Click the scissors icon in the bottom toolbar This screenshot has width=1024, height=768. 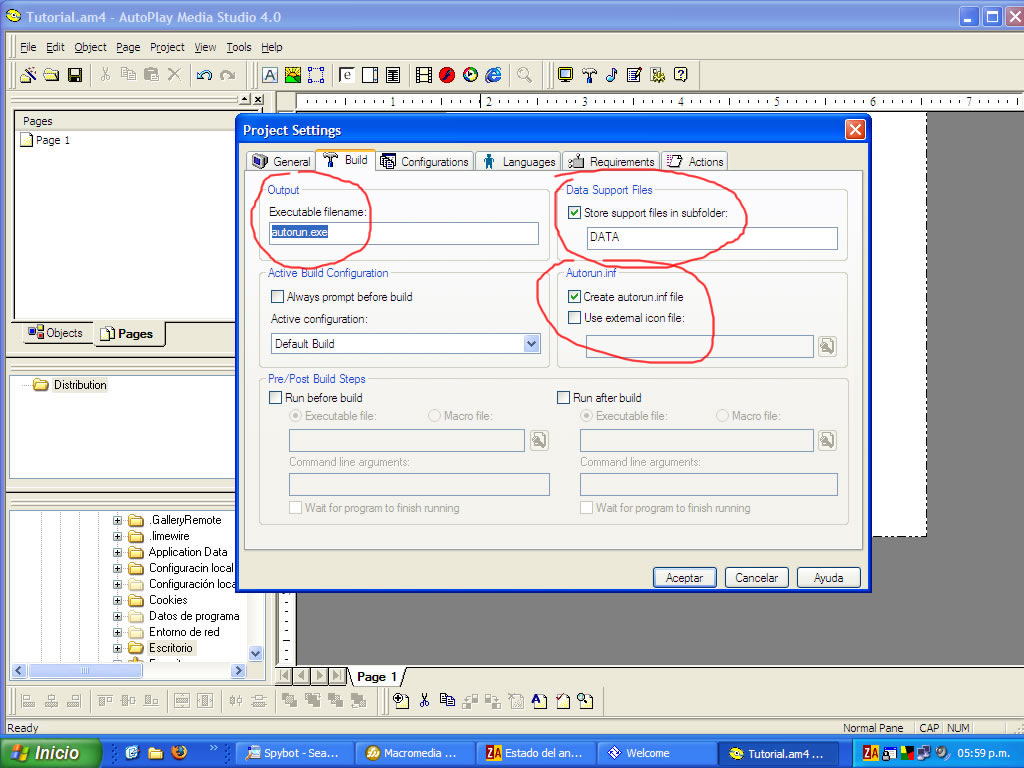click(424, 701)
